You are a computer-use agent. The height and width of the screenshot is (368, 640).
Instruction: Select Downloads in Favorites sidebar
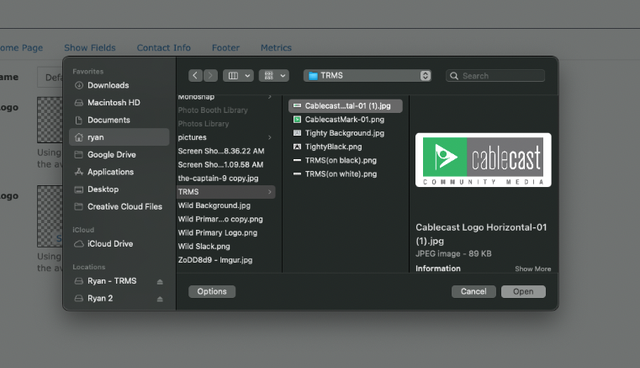click(x=119, y=85)
